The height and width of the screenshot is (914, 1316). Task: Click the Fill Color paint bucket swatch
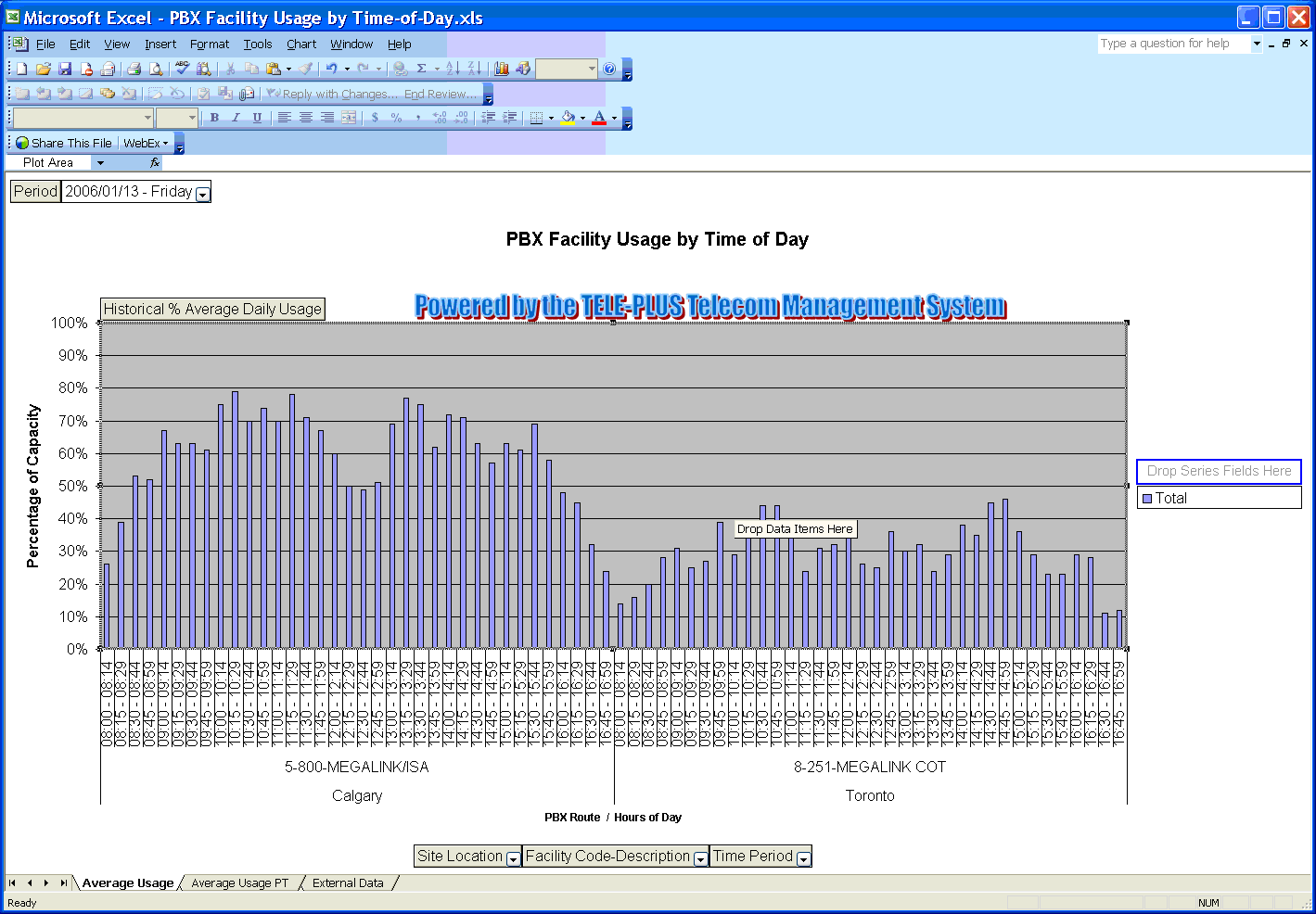[x=568, y=118]
